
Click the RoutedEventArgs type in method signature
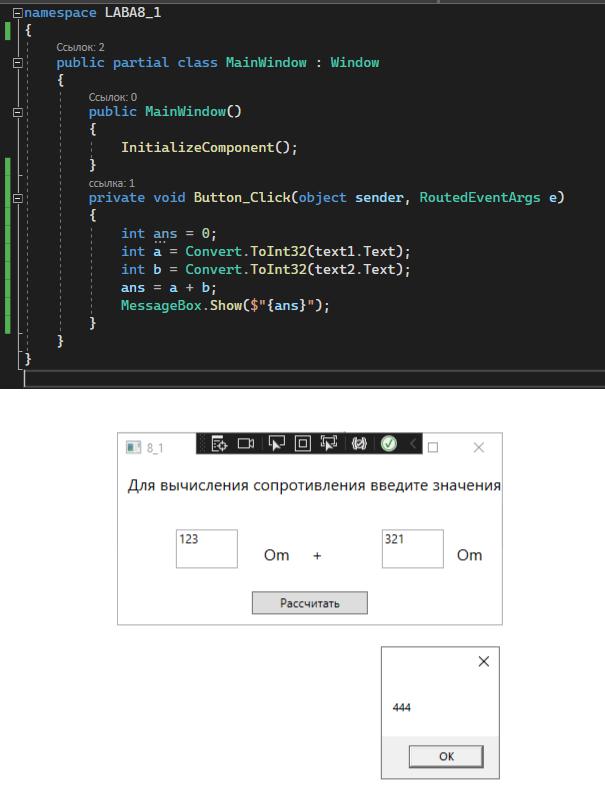(480, 198)
